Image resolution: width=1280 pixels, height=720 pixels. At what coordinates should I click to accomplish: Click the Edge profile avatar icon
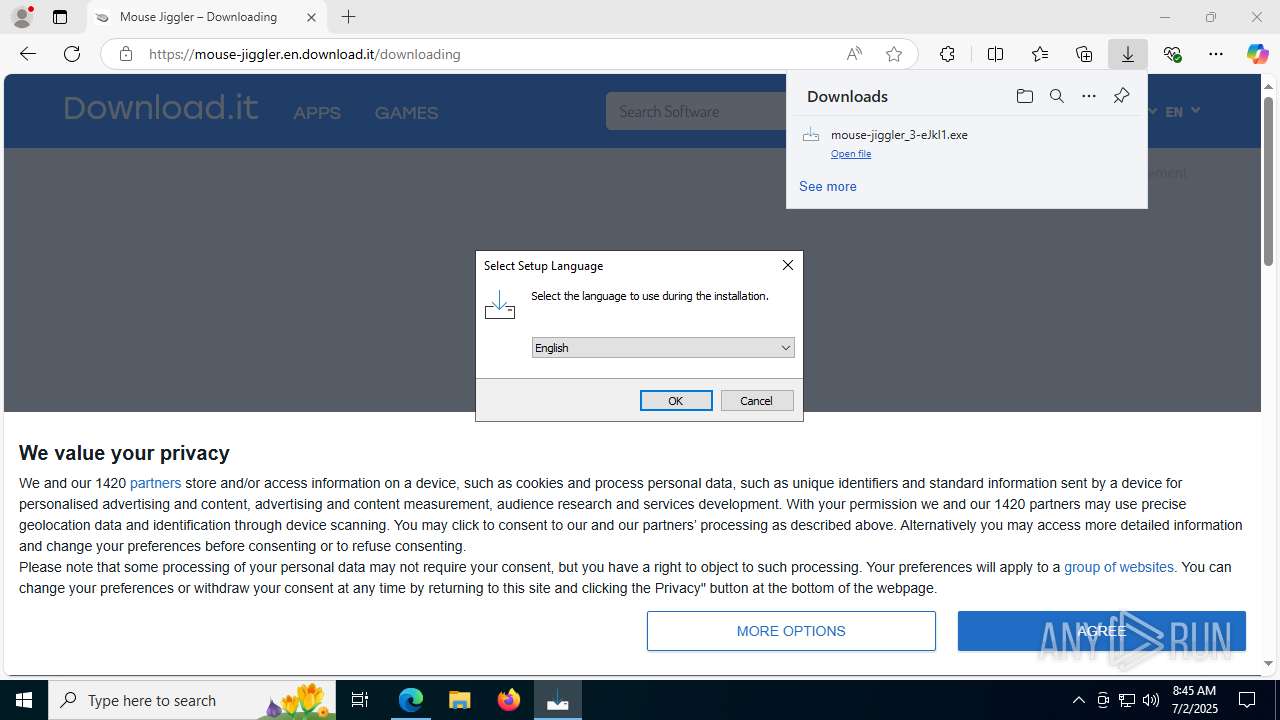[x=22, y=17]
